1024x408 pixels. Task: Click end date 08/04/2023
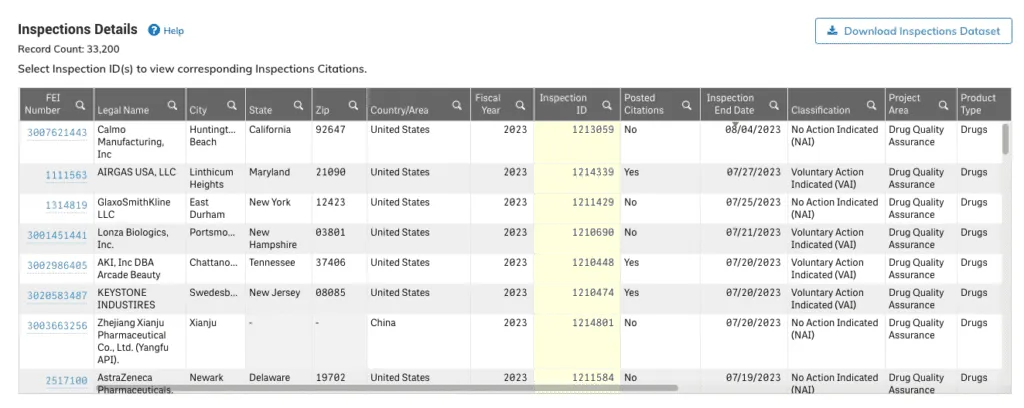pos(753,129)
